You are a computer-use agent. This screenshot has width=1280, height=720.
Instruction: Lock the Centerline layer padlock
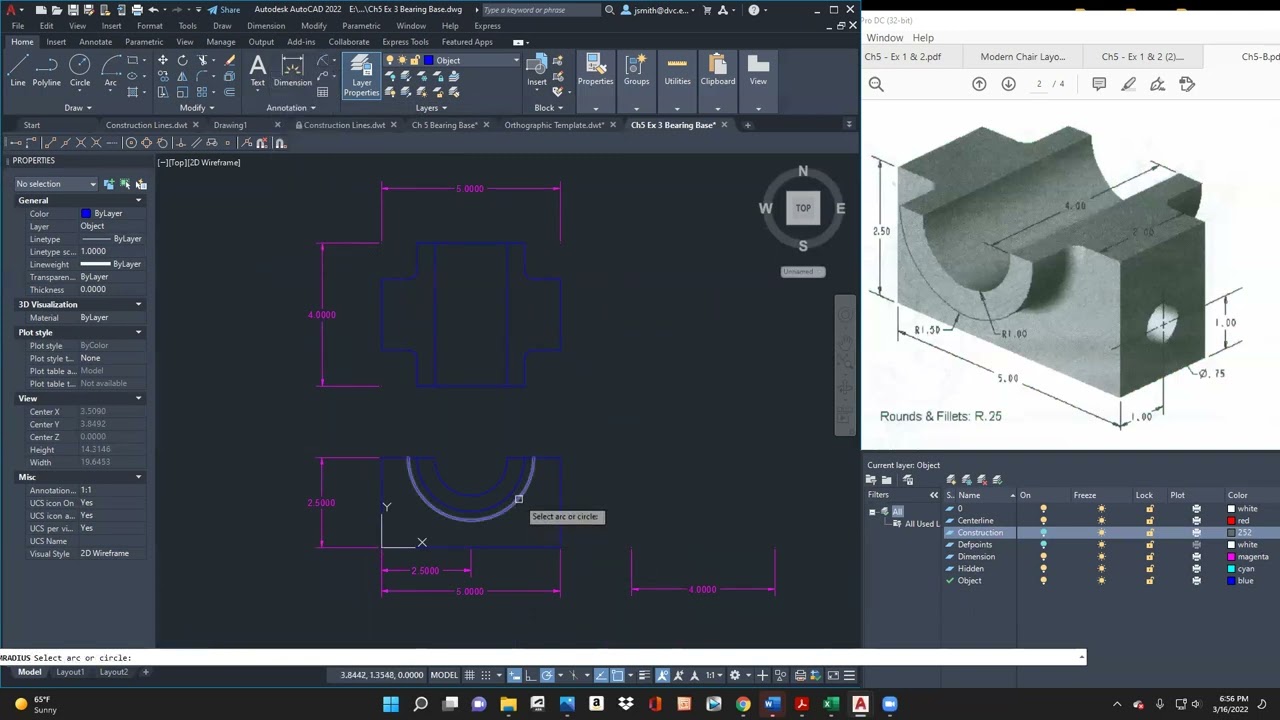coord(1149,521)
